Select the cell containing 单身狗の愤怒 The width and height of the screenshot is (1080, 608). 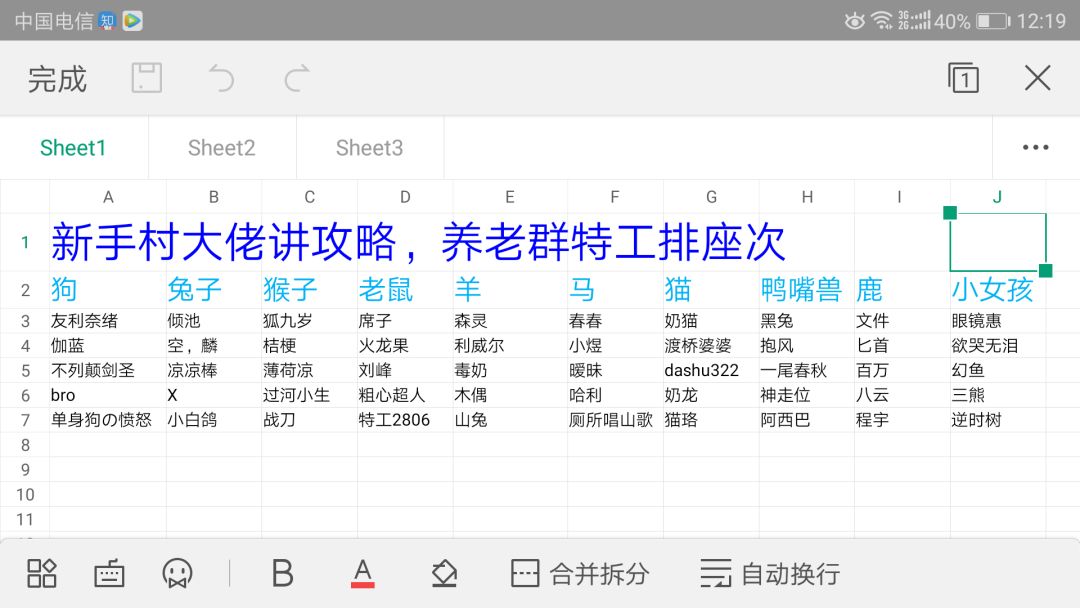[x=107, y=420]
